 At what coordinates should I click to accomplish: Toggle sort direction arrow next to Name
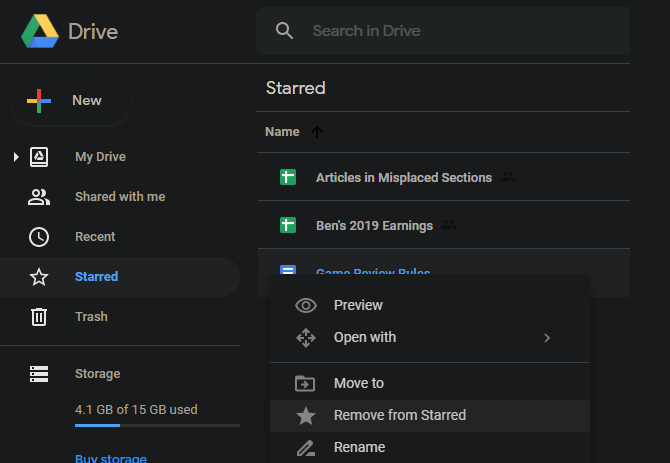[x=318, y=132]
